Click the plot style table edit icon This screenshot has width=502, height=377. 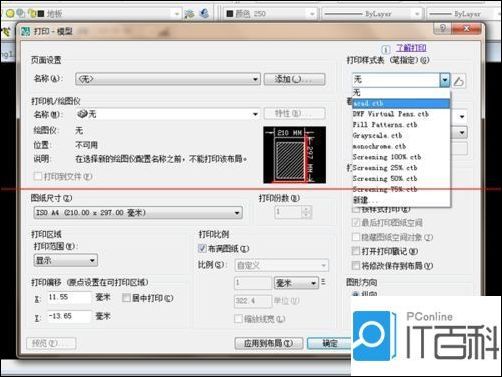coord(459,81)
